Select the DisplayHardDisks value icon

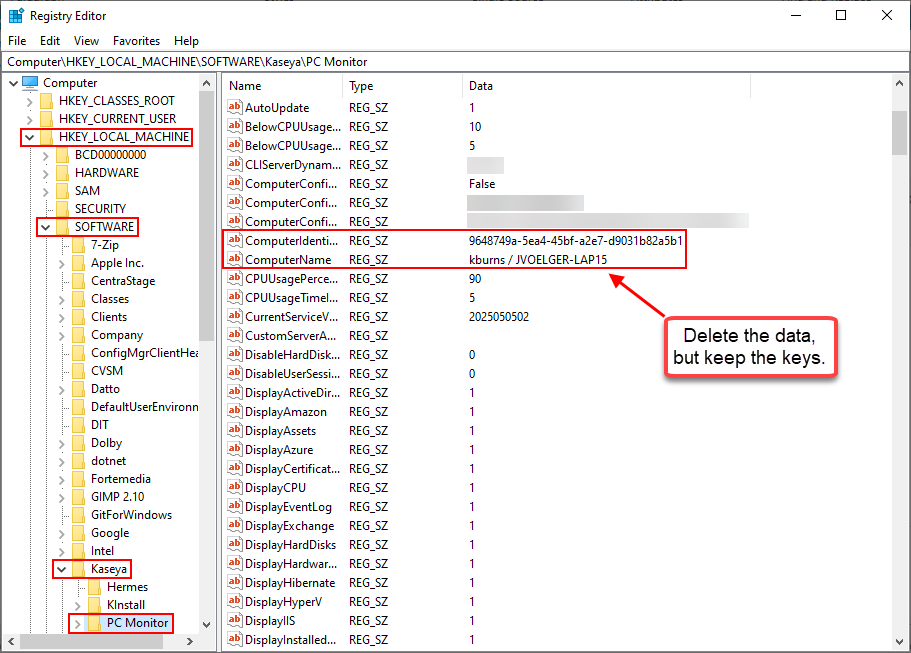[x=235, y=544]
